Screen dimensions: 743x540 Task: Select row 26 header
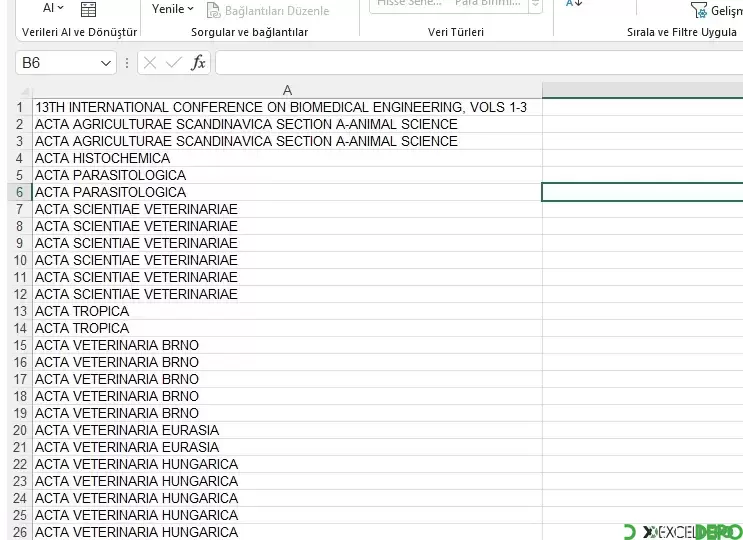pyautogui.click(x=19, y=532)
